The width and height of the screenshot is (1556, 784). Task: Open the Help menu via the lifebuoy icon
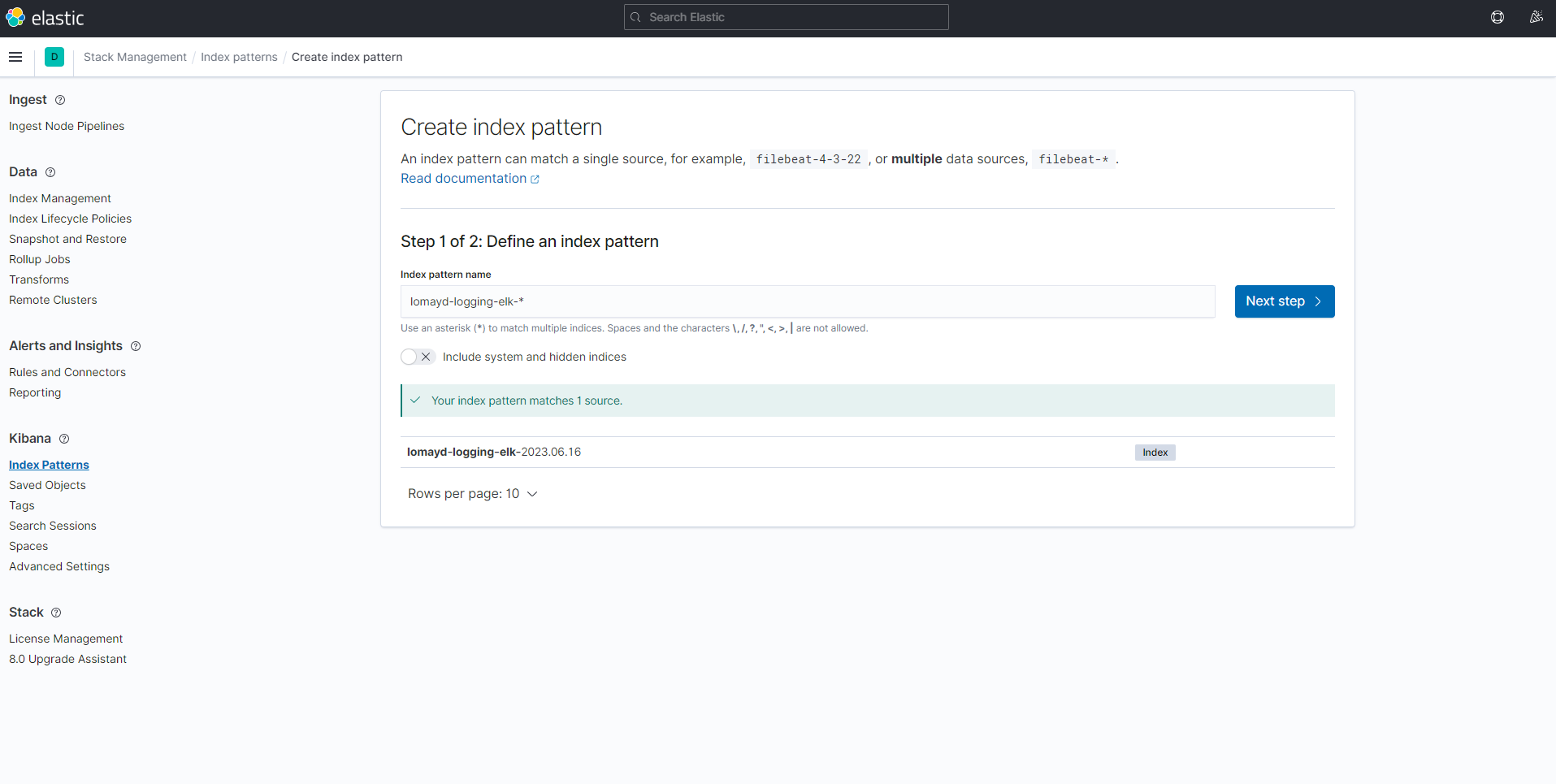point(1497,17)
